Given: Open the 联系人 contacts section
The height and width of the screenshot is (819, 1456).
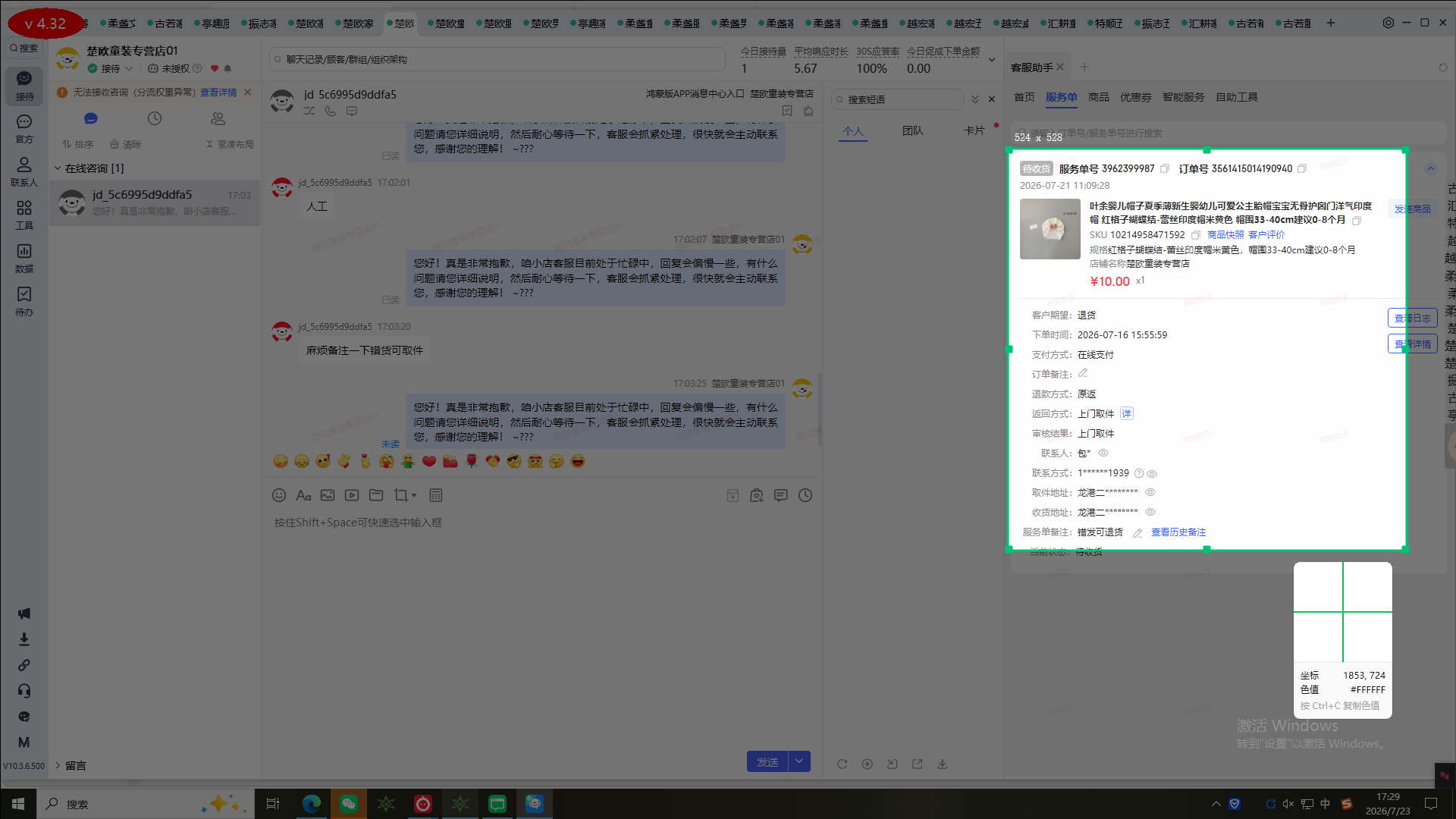Looking at the screenshot, I should [x=24, y=172].
